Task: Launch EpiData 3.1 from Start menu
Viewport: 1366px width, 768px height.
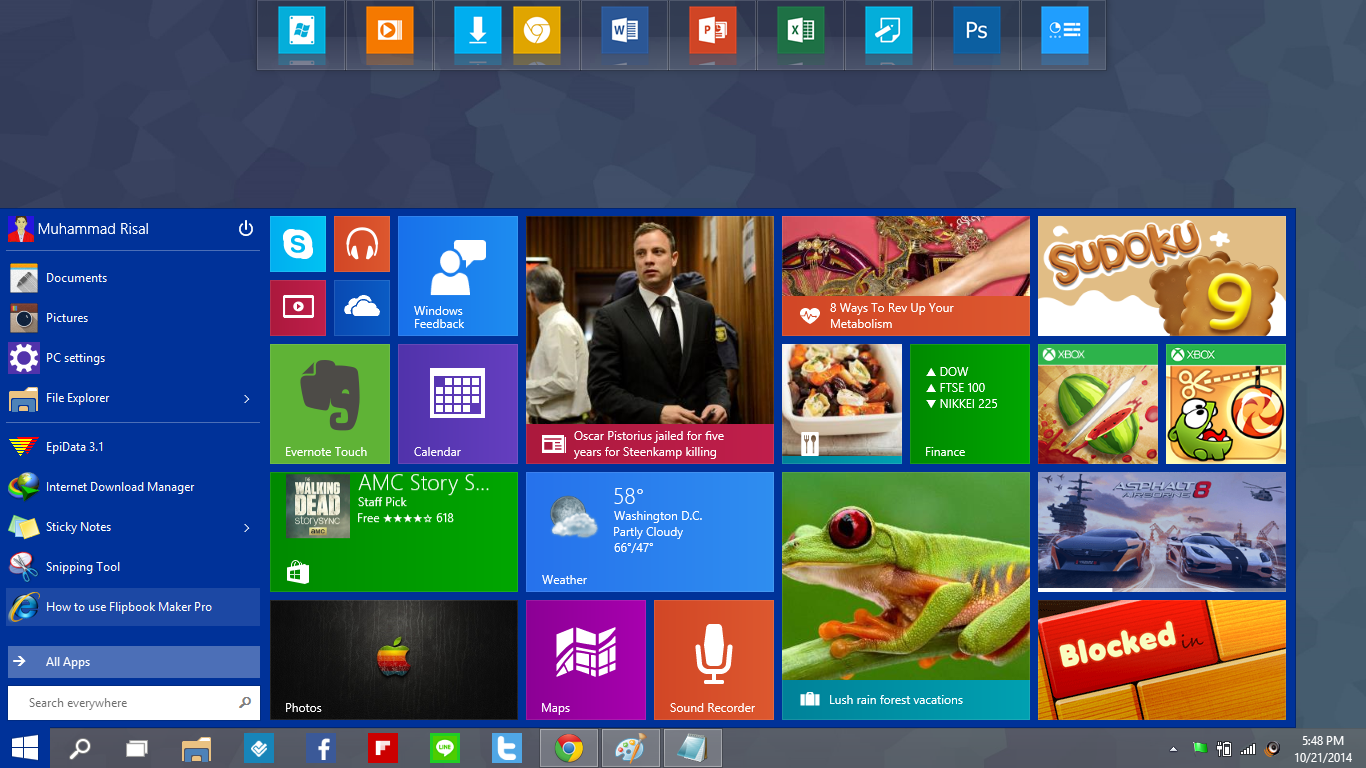Action: click(x=133, y=447)
